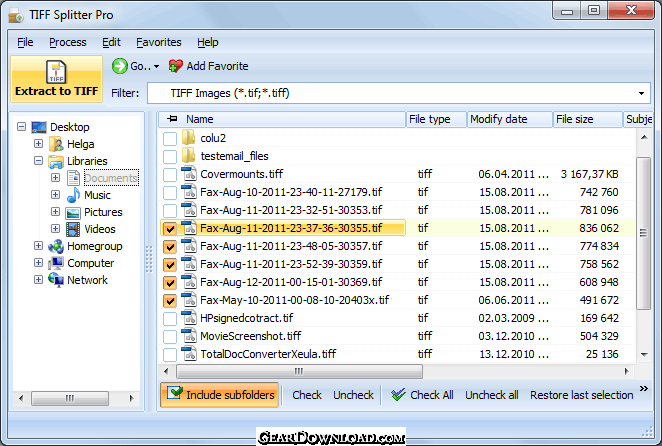Select the Libraries folder icon

(x=56, y=161)
